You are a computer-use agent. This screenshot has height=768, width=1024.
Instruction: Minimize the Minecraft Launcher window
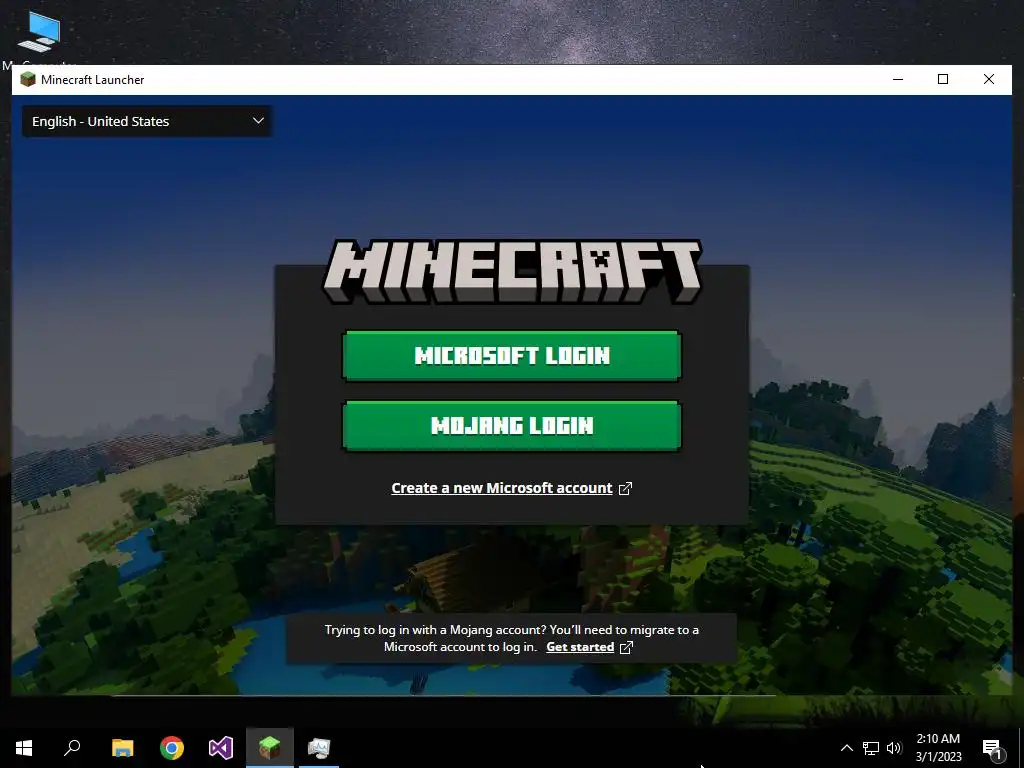point(898,80)
